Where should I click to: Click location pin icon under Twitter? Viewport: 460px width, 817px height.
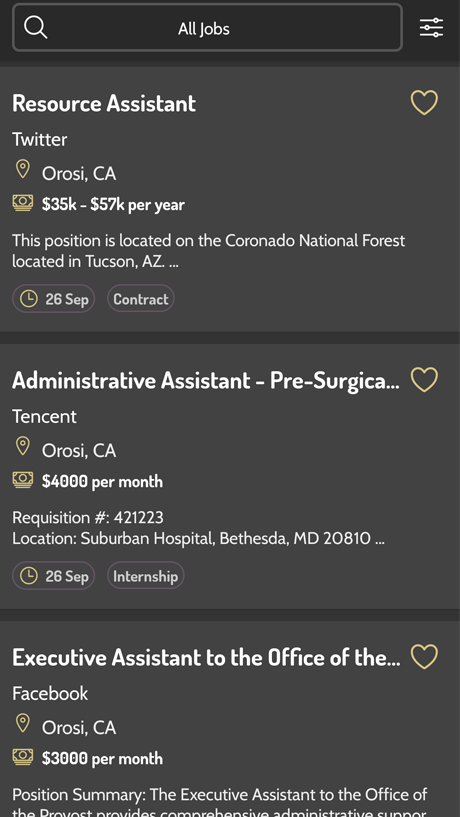pyautogui.click(x=22, y=170)
